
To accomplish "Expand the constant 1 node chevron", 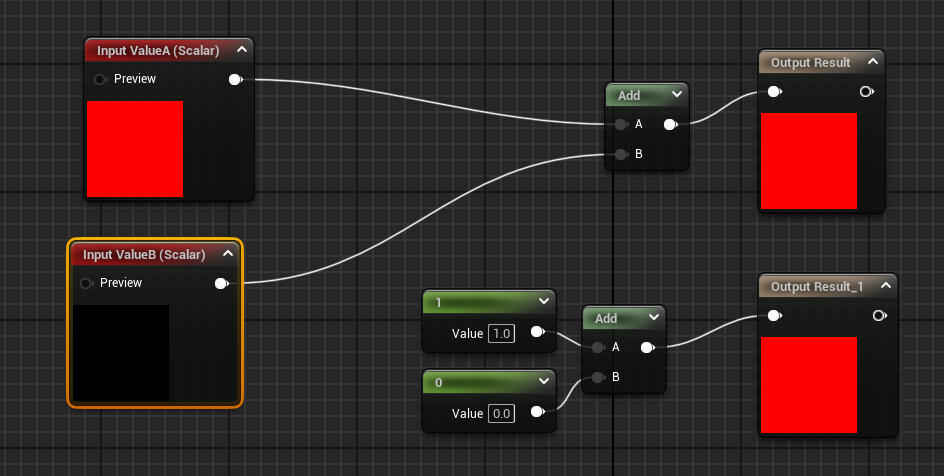I will coord(543,301).
